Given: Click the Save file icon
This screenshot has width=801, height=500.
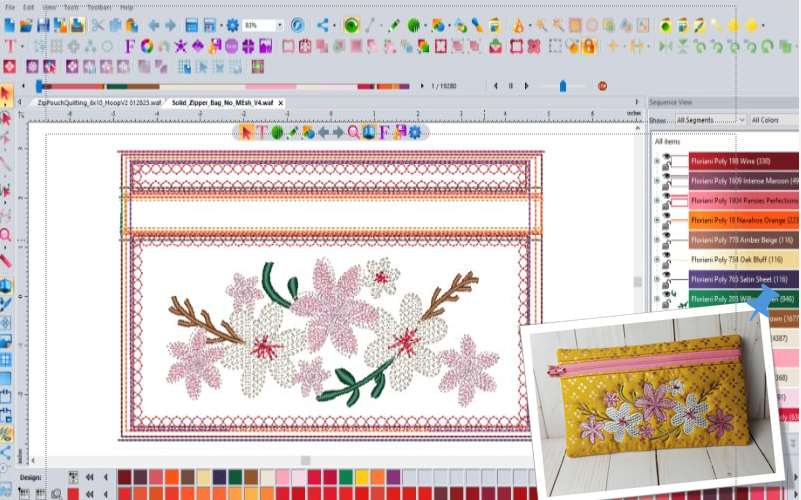Looking at the screenshot, I should point(44,25).
